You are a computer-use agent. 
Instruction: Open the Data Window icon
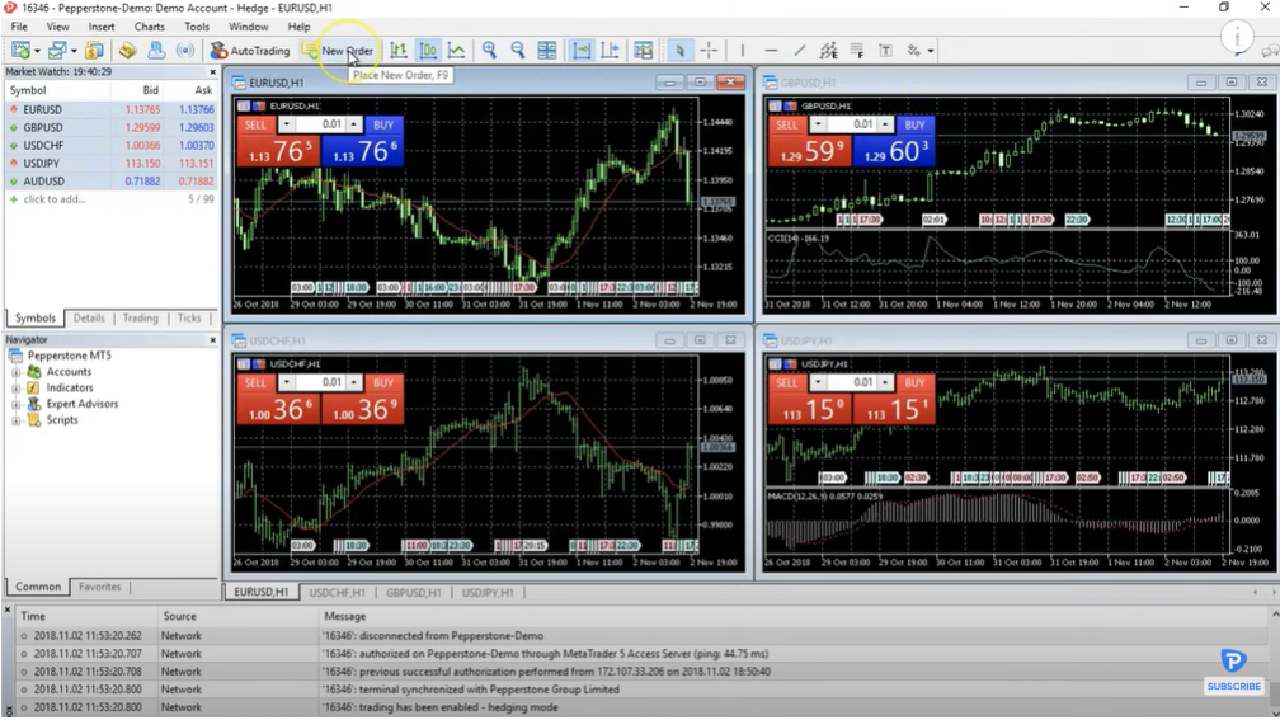tap(643, 50)
